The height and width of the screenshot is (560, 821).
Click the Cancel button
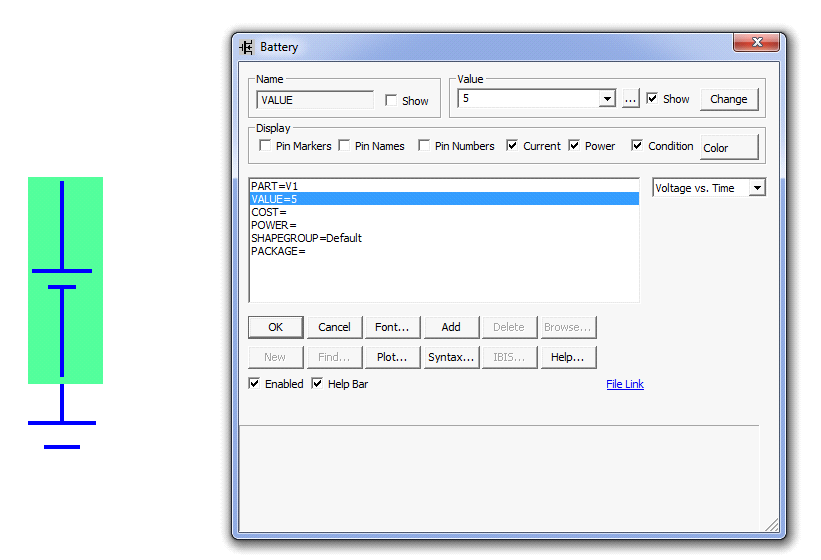click(335, 327)
